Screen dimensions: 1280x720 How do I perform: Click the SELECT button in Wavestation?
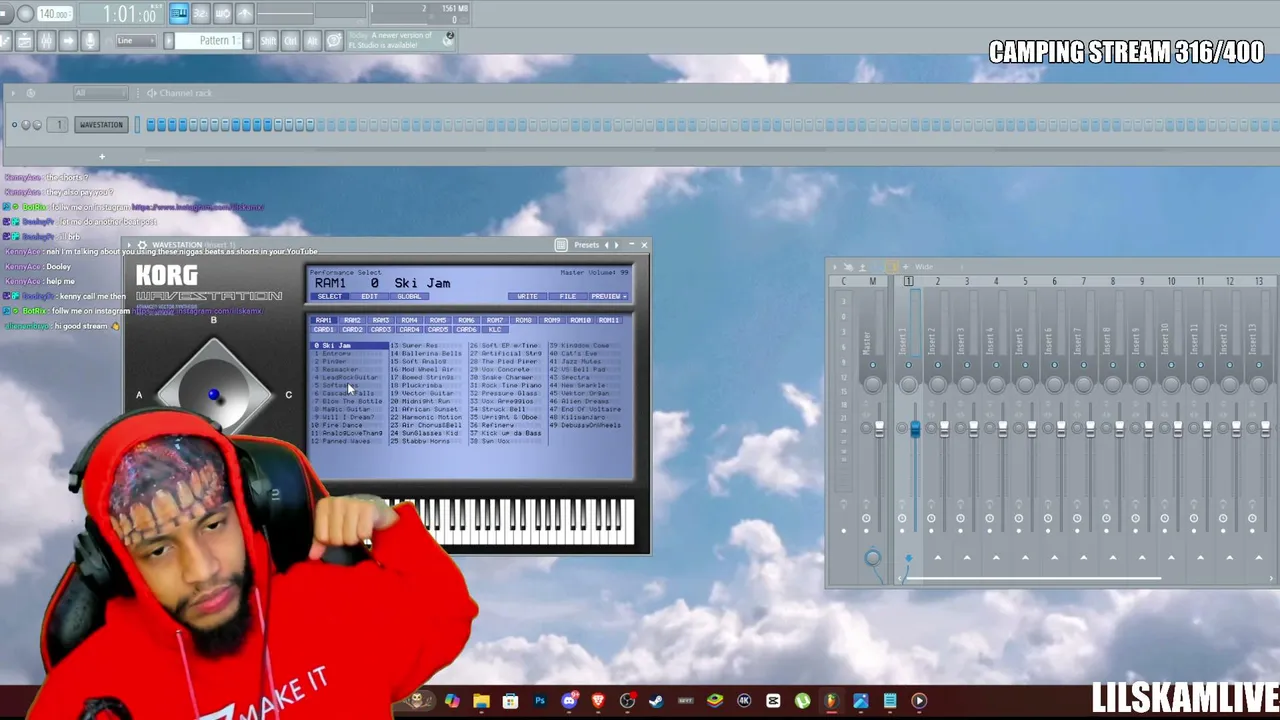[x=329, y=297]
